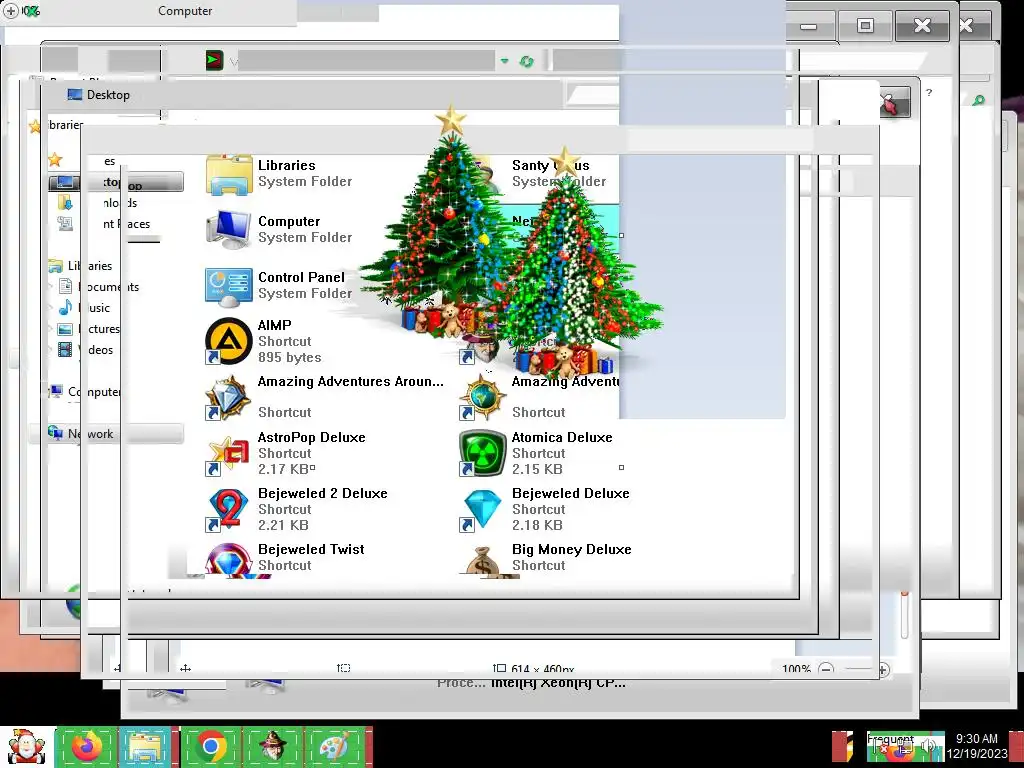Viewport: 1024px width, 768px height.
Task: Click the green arrow address bar icon
Action: [214, 61]
